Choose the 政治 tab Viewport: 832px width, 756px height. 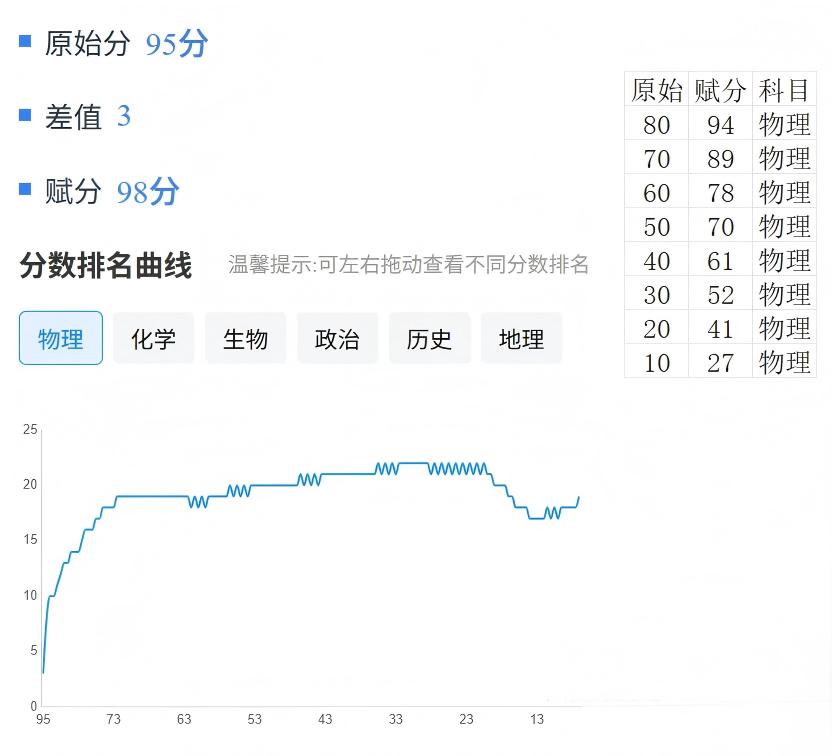tap(337, 339)
